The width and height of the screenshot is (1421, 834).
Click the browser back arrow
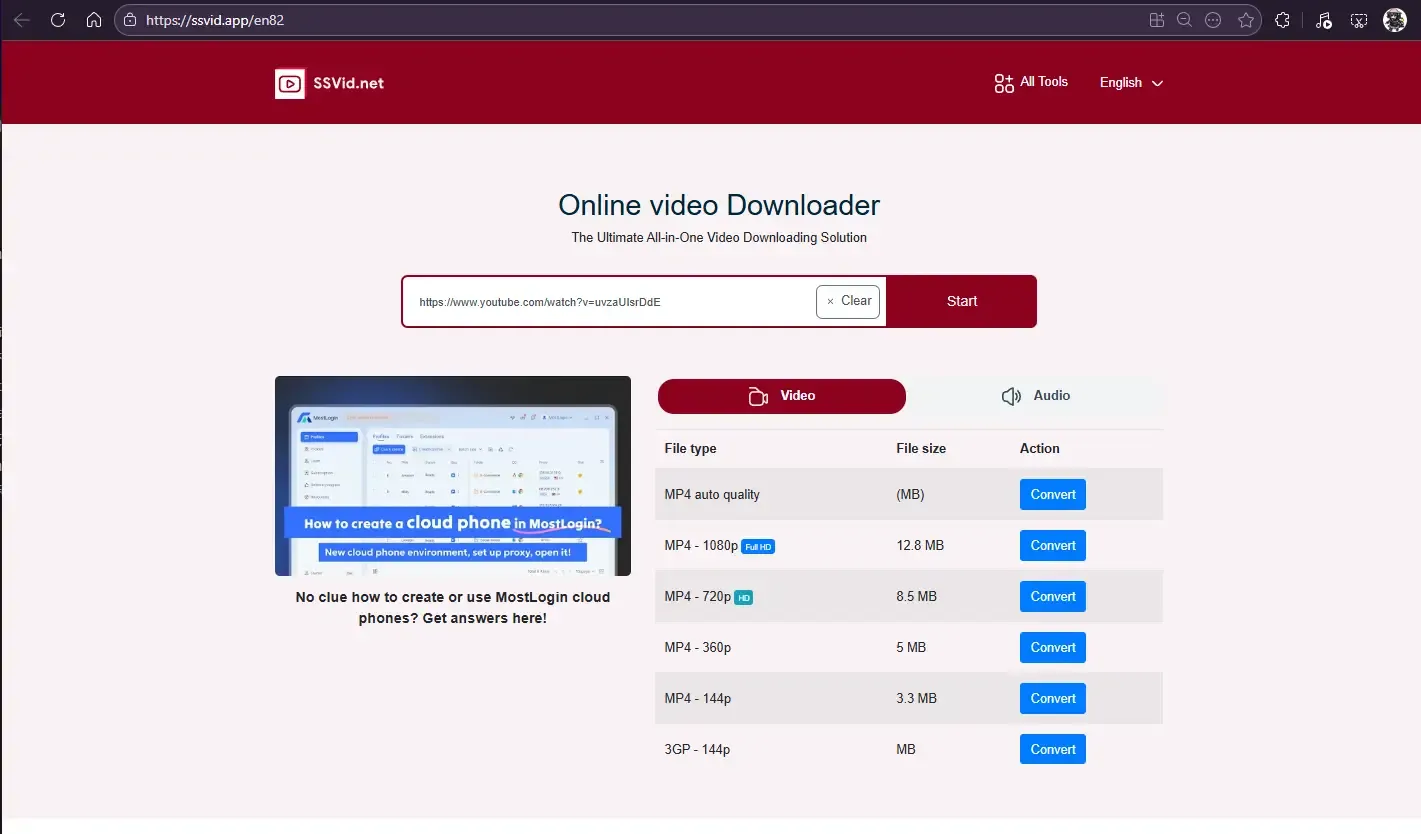pos(22,20)
